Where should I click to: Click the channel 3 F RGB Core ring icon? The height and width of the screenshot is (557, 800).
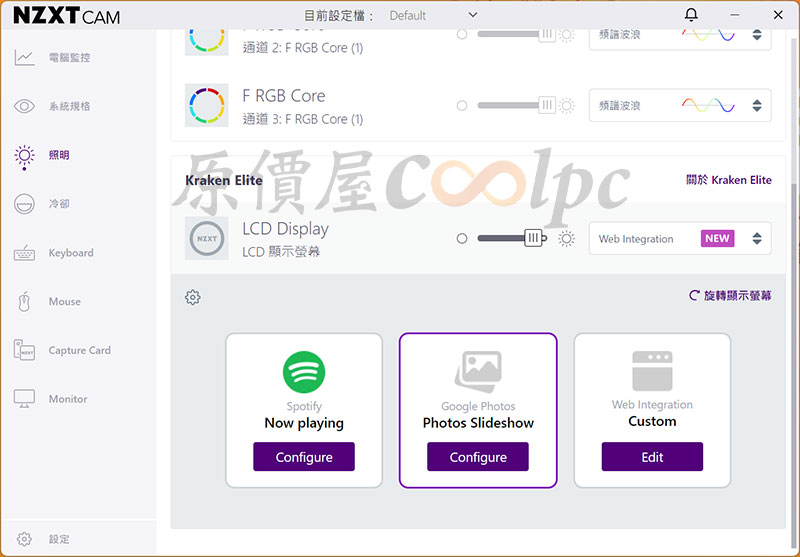(x=207, y=106)
